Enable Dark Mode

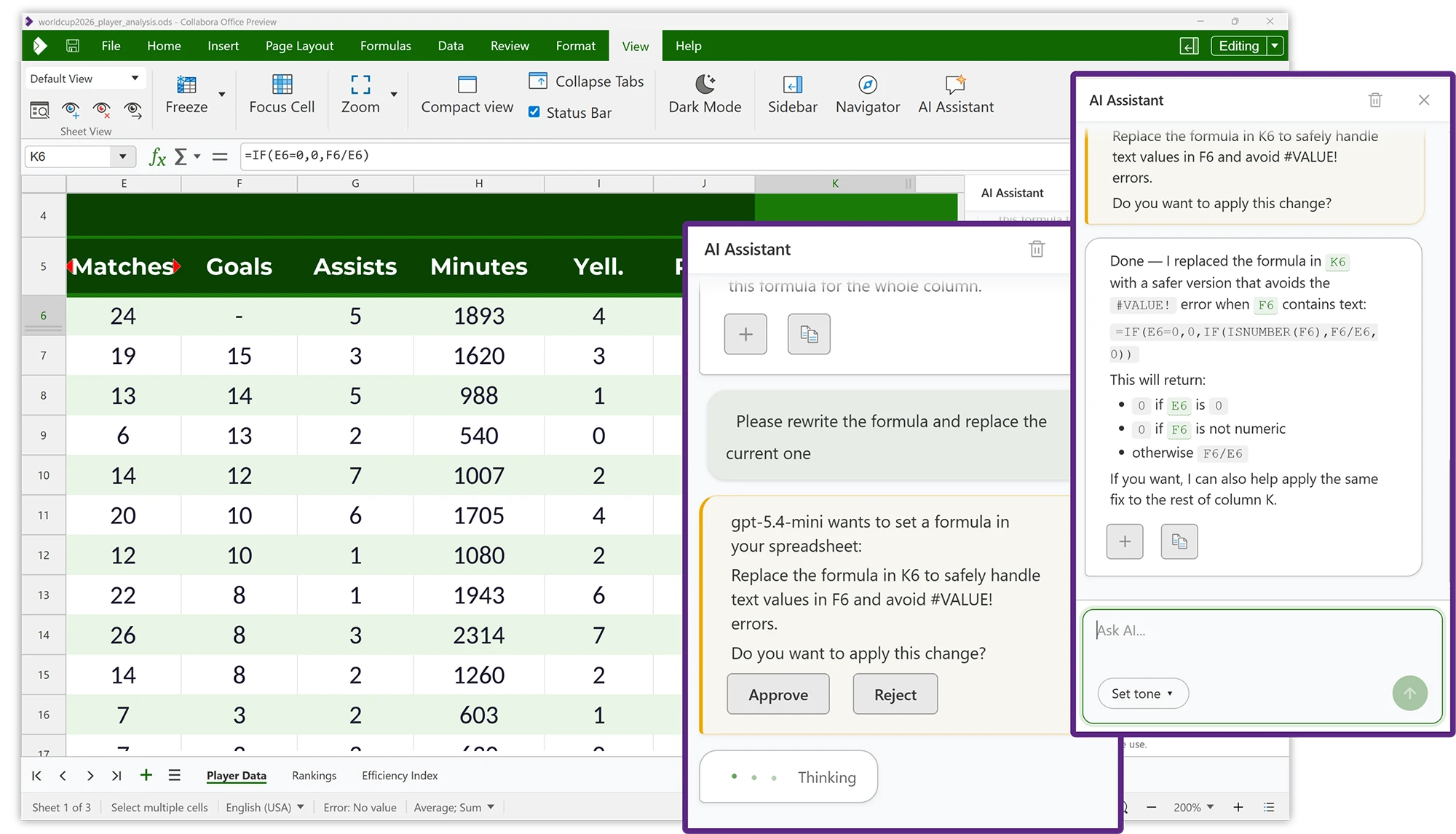click(x=705, y=95)
